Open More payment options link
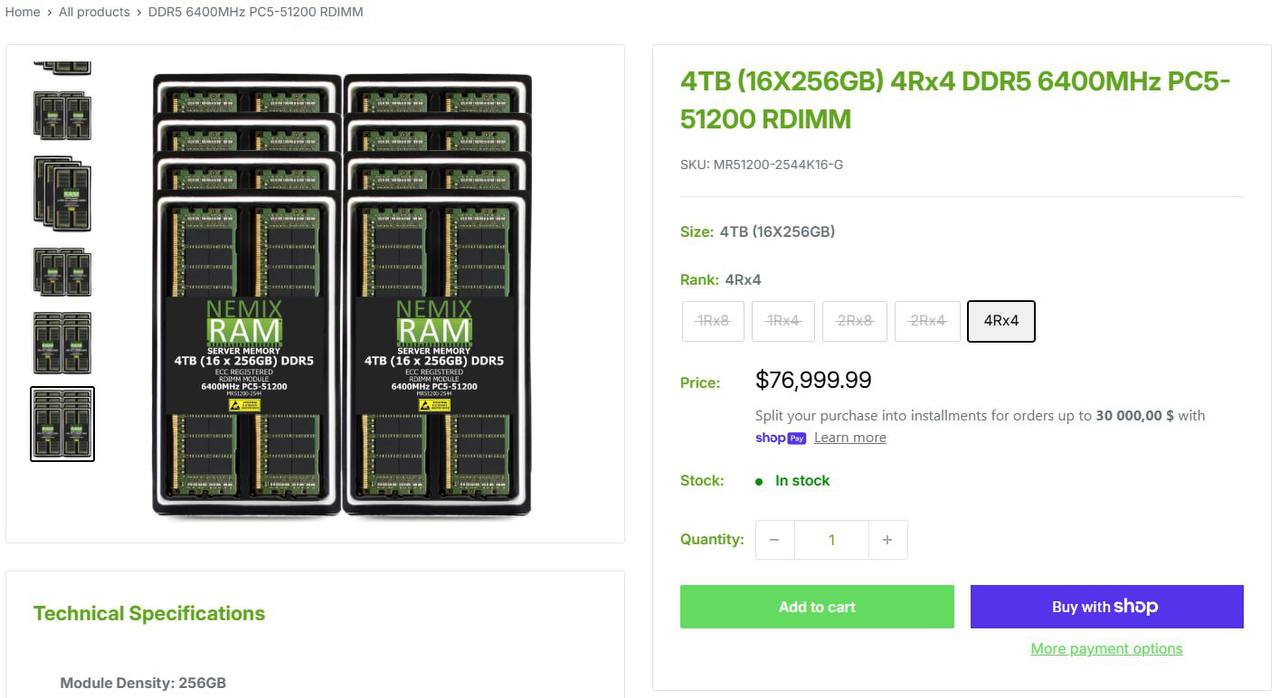This screenshot has height=698, width=1280. 1106,649
